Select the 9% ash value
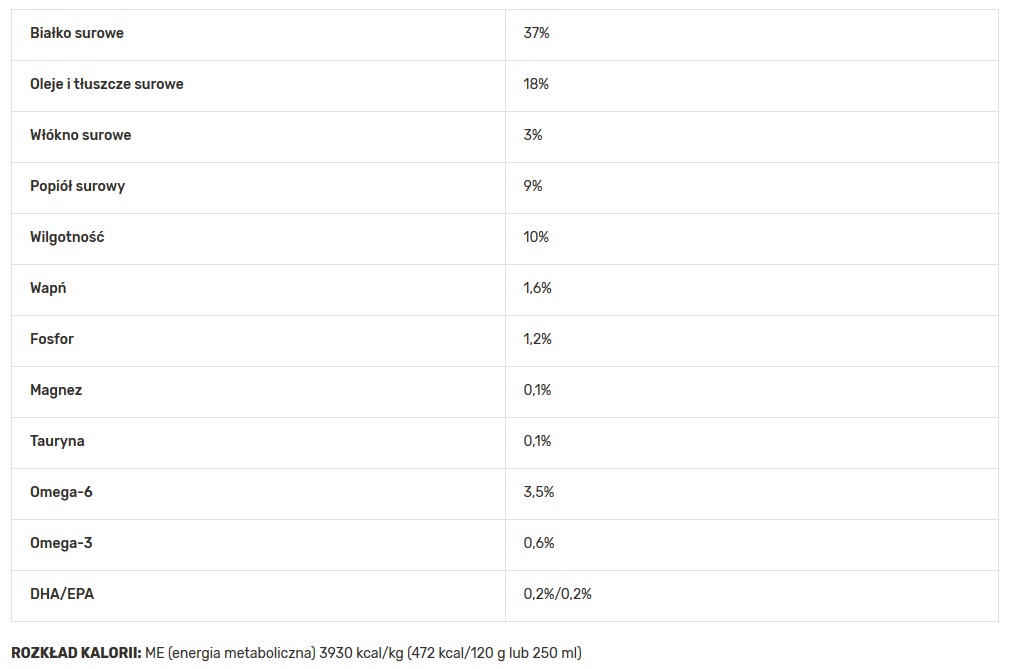Viewport: 1010px width, 669px height. point(533,186)
